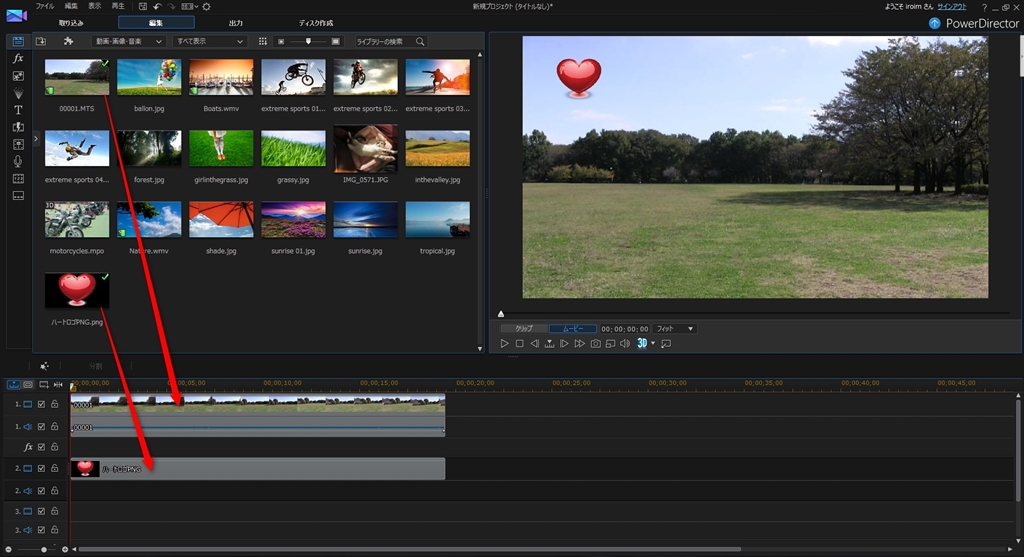Click the Magic tools wand icon above timeline
Image resolution: width=1024 pixels, height=557 pixels.
pos(44,366)
